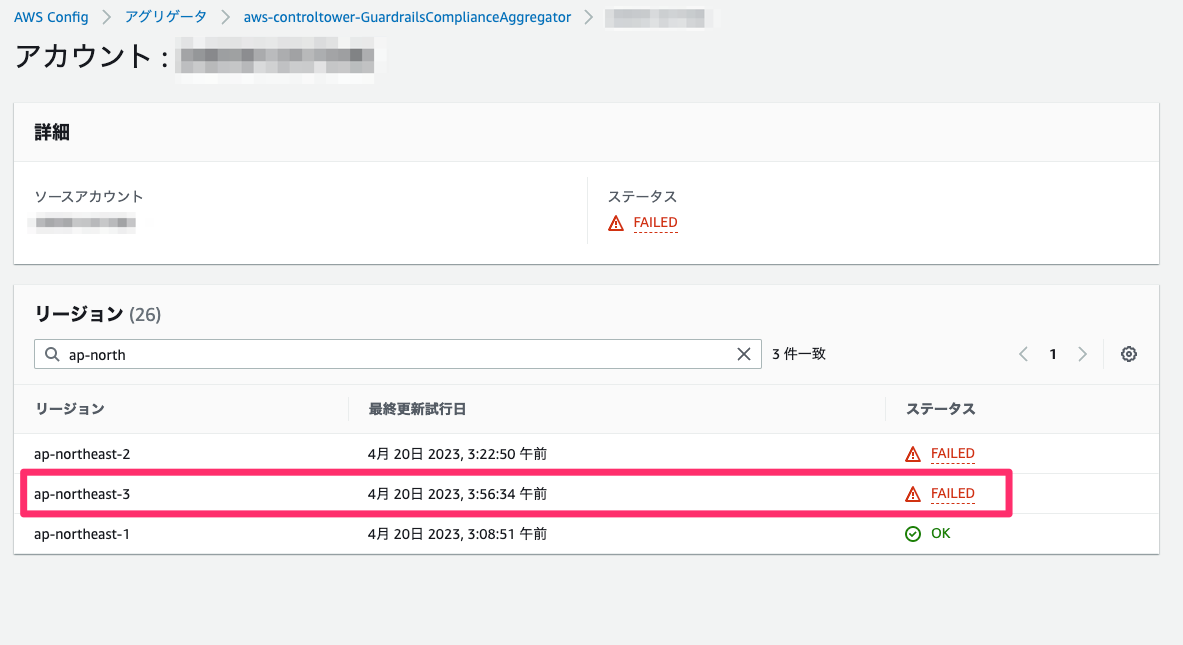1183x645 pixels.
Task: Click the FAILED status for ap-northeast-3
Action: (x=953, y=493)
